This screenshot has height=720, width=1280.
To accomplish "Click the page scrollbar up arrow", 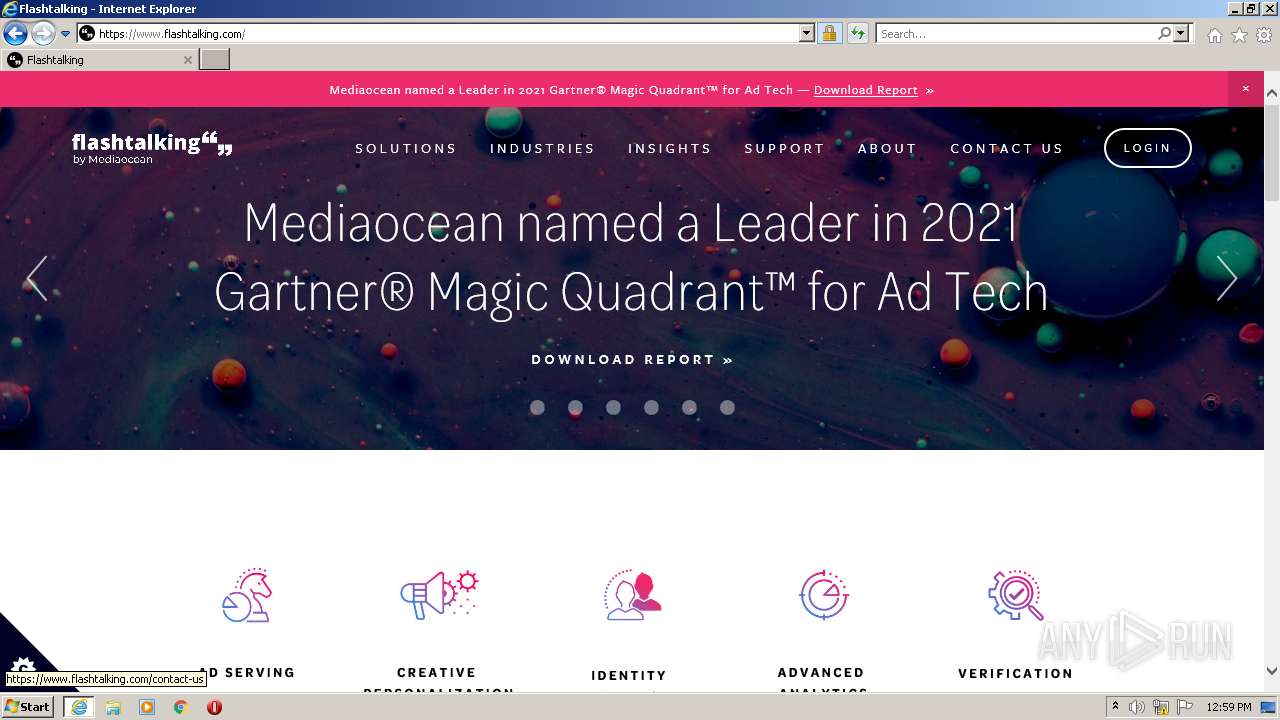I will pos(1271,93).
